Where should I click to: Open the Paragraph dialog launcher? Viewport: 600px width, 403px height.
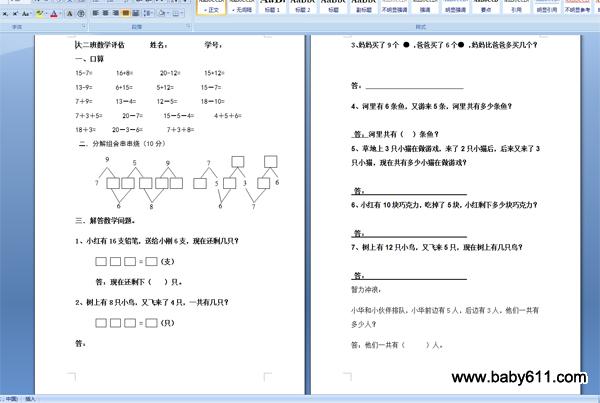pos(188,26)
